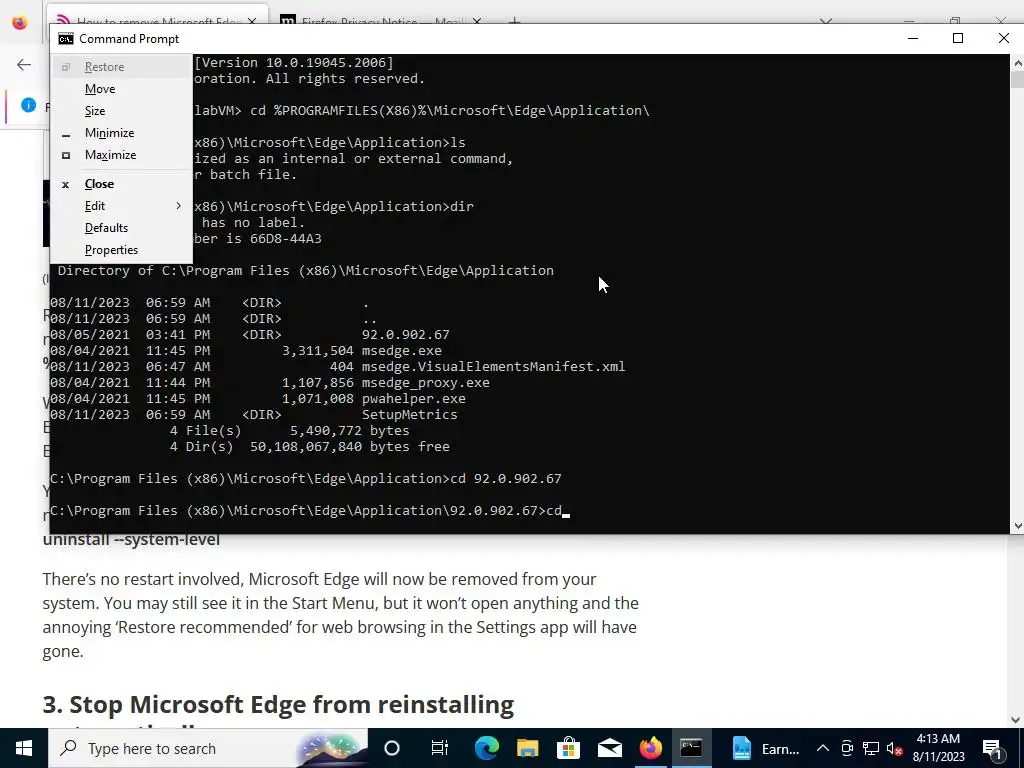Image resolution: width=1024 pixels, height=768 pixels.
Task: Show hidden tray icons chevron
Action: click(x=823, y=748)
